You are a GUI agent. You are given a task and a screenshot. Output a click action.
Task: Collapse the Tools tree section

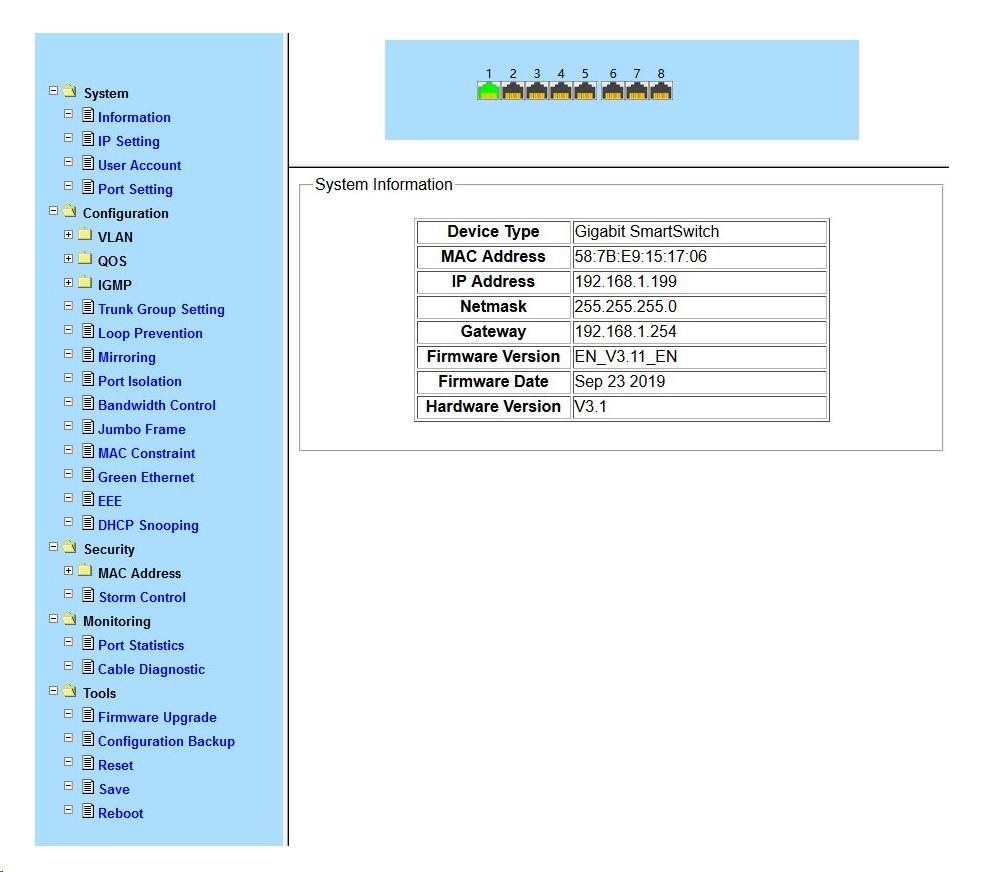point(53,690)
